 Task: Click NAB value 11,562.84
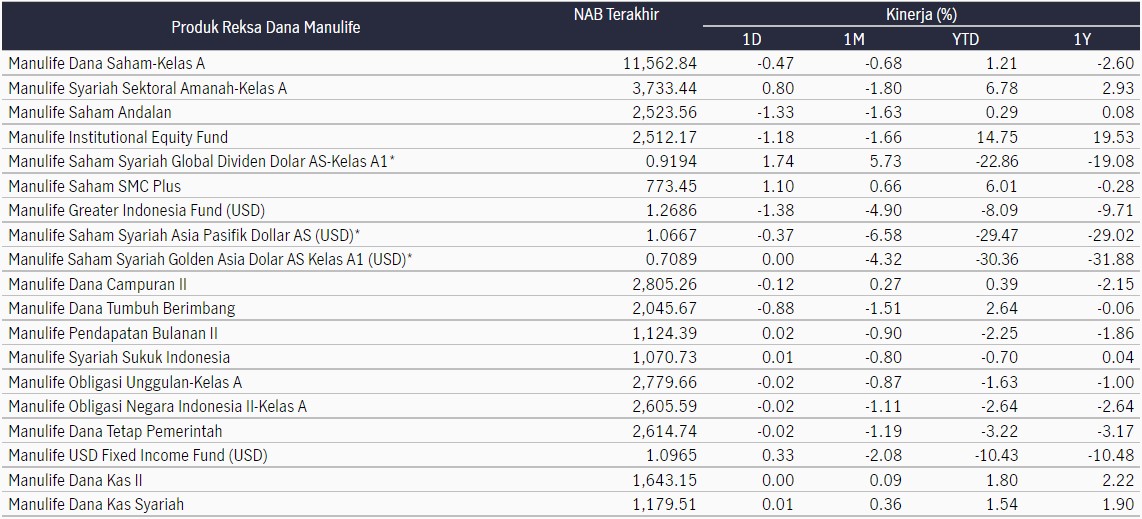[x=661, y=63]
